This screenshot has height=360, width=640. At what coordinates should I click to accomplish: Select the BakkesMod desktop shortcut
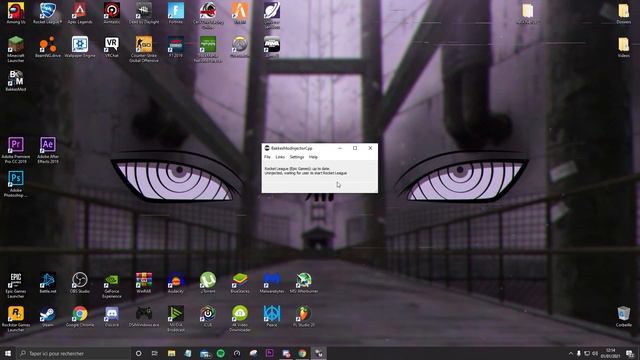pos(16,80)
